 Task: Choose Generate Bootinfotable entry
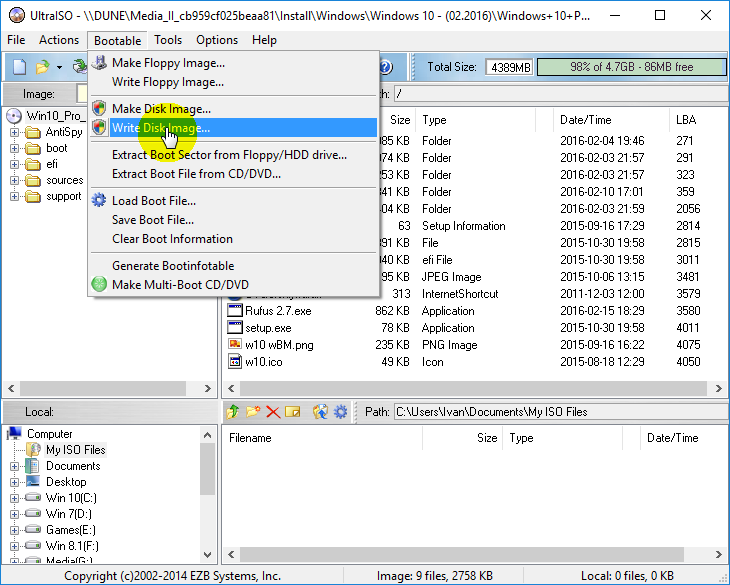(x=234, y=266)
